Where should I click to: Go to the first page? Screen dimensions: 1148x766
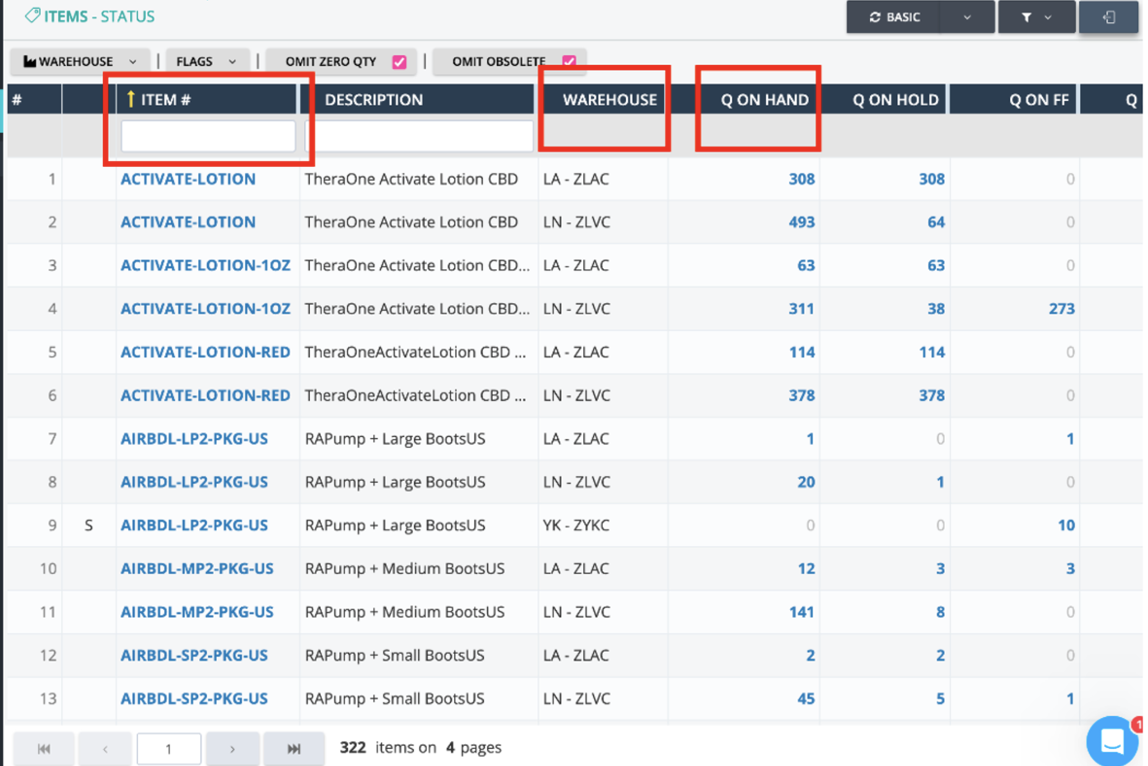click(44, 748)
